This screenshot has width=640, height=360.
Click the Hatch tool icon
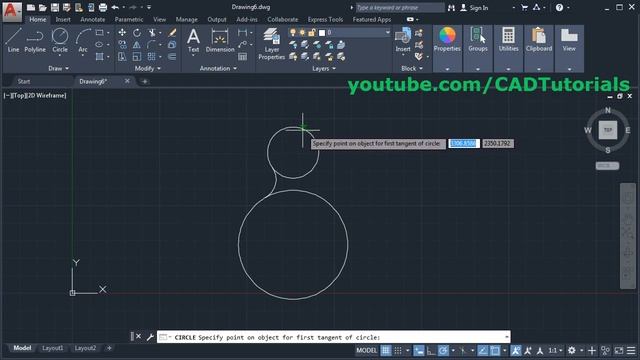[99, 57]
